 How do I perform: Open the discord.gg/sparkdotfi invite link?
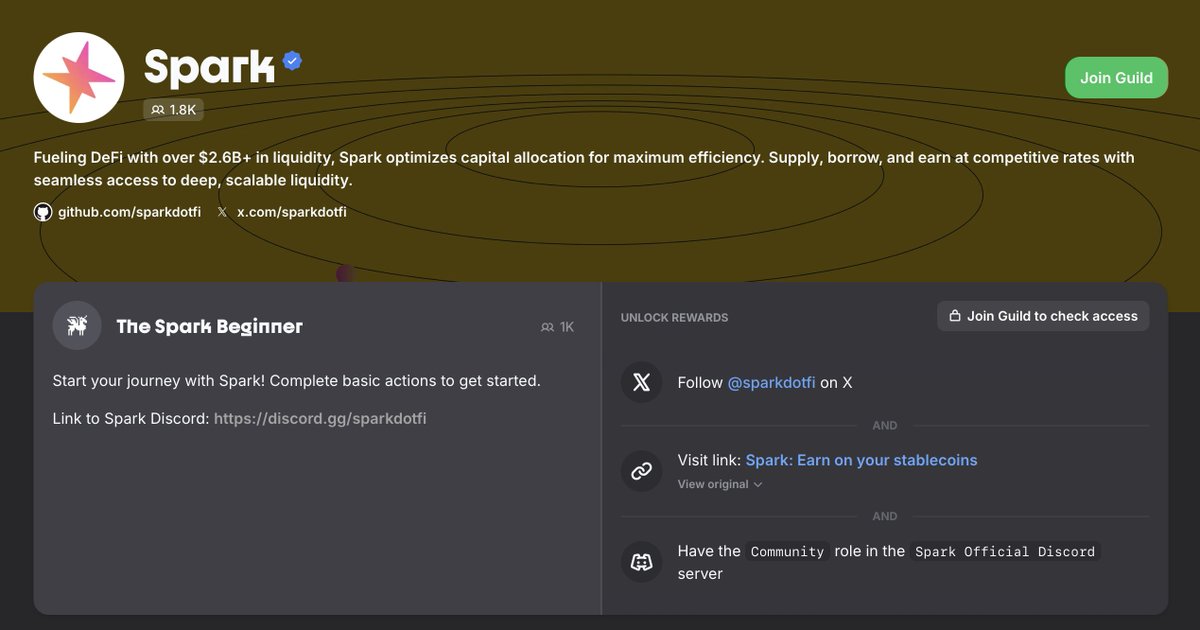(320, 418)
